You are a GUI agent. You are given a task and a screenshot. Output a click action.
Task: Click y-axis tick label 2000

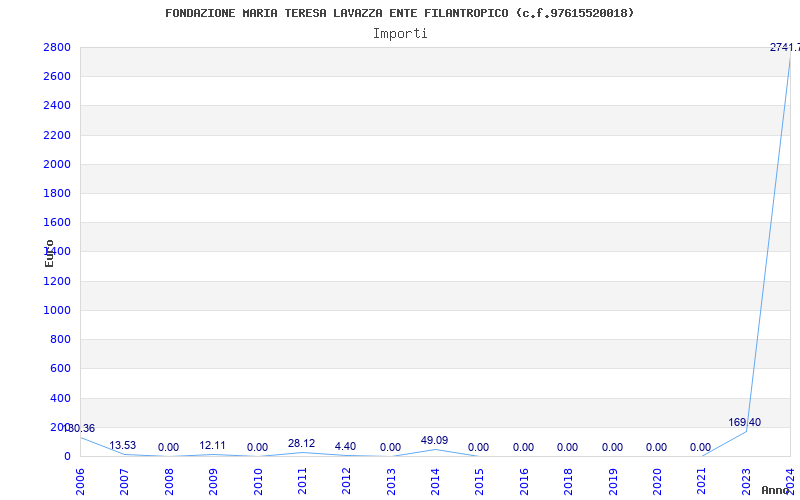point(57,164)
